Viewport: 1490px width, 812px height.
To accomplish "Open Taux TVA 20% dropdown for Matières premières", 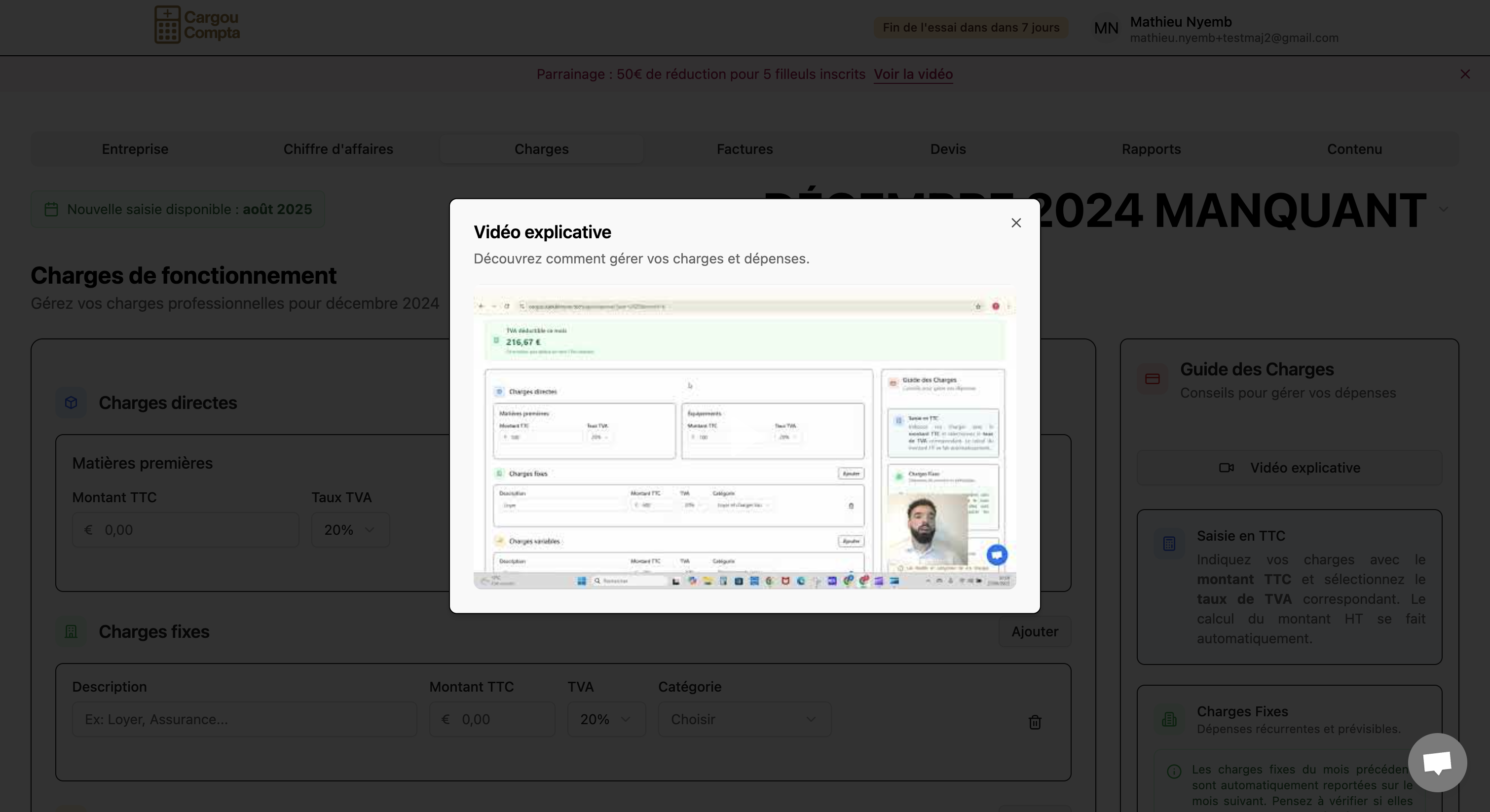I will click(350, 530).
